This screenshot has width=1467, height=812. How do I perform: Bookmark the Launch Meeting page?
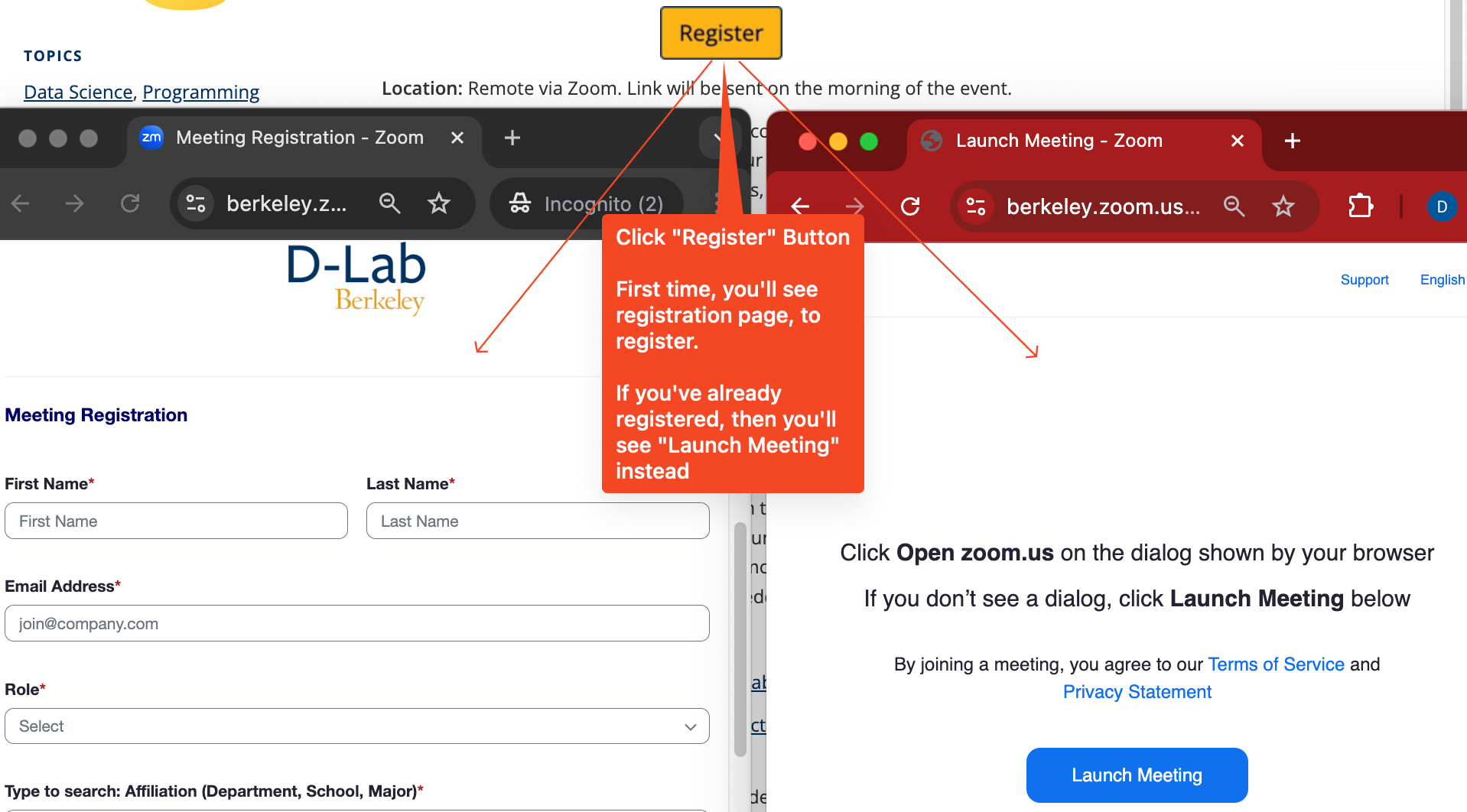click(x=1283, y=206)
